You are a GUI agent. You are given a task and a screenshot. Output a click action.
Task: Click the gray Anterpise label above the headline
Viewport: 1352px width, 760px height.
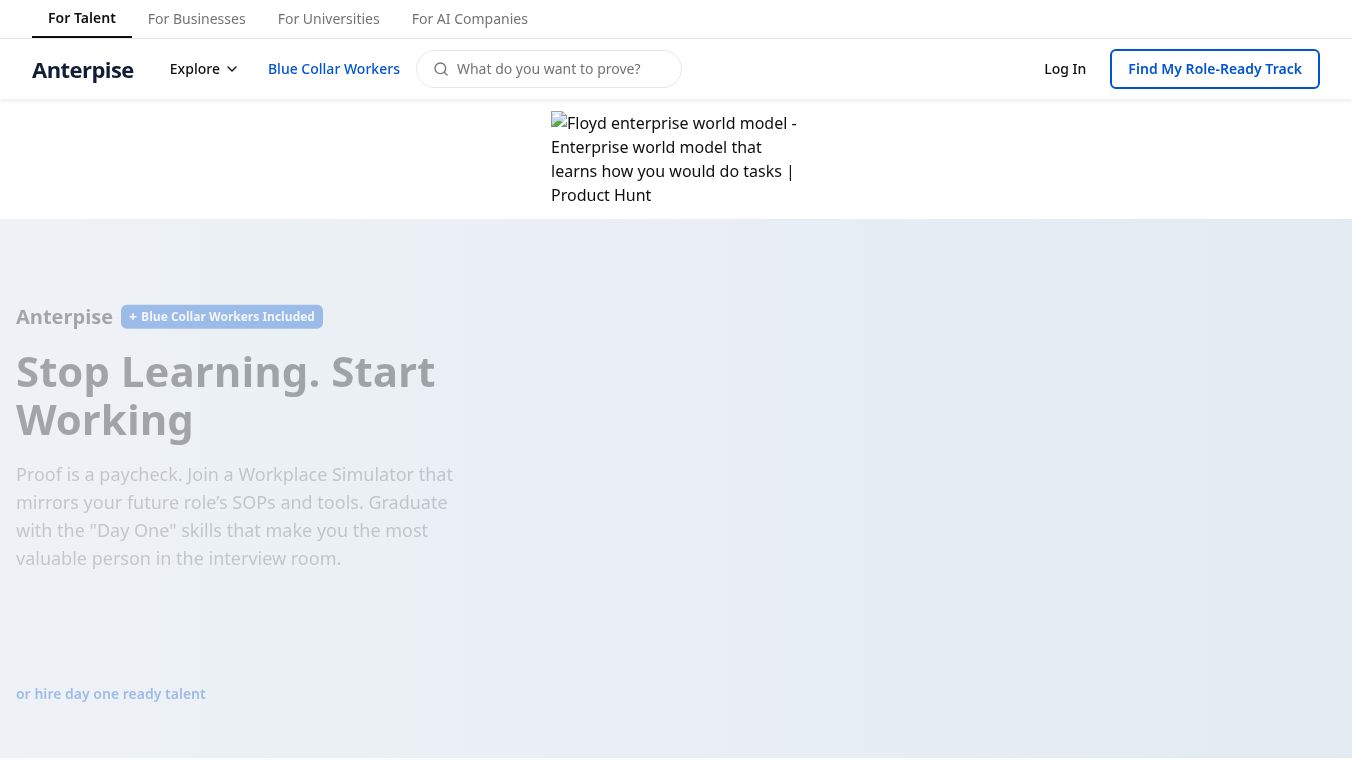[64, 317]
